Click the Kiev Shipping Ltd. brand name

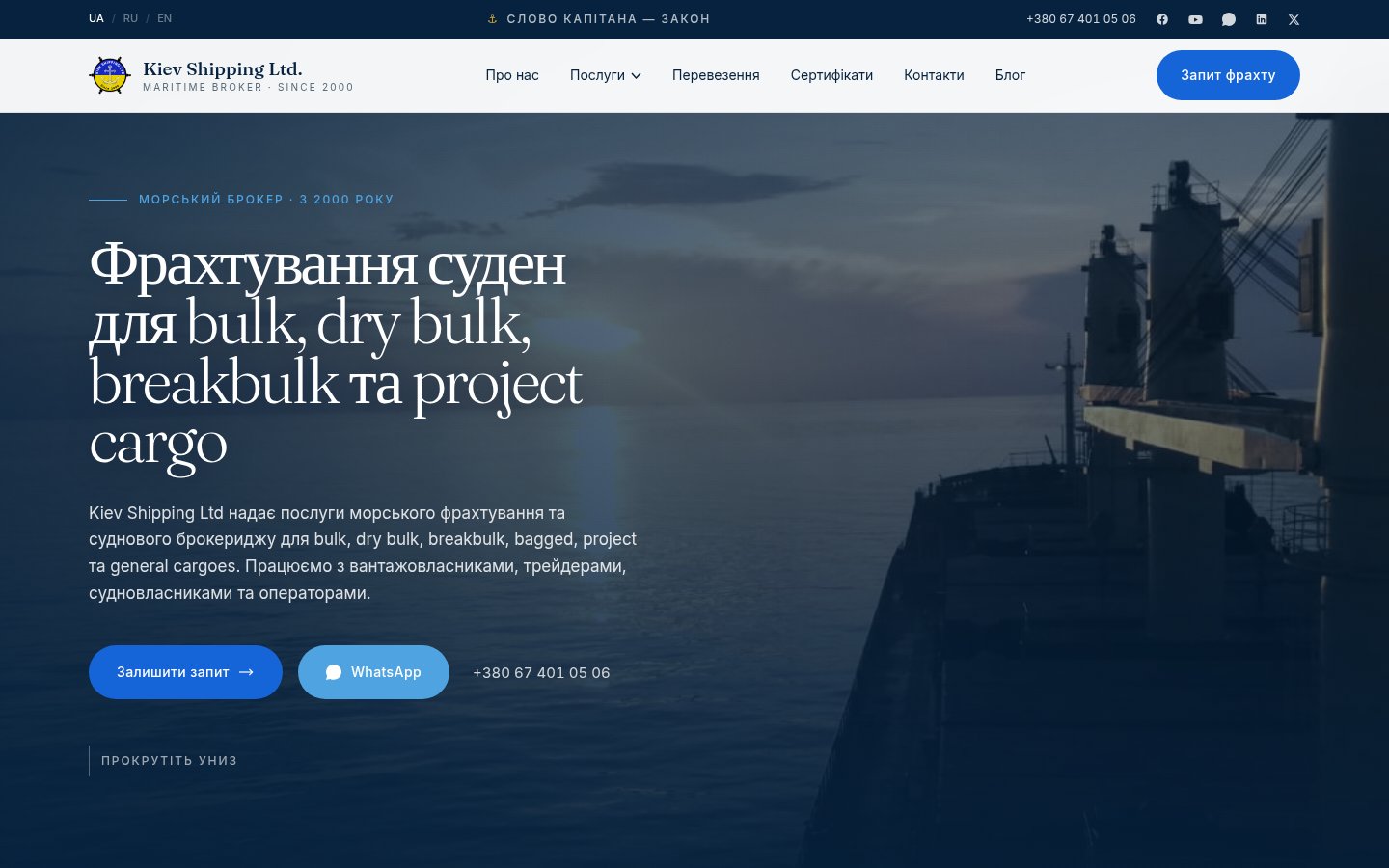tap(223, 68)
